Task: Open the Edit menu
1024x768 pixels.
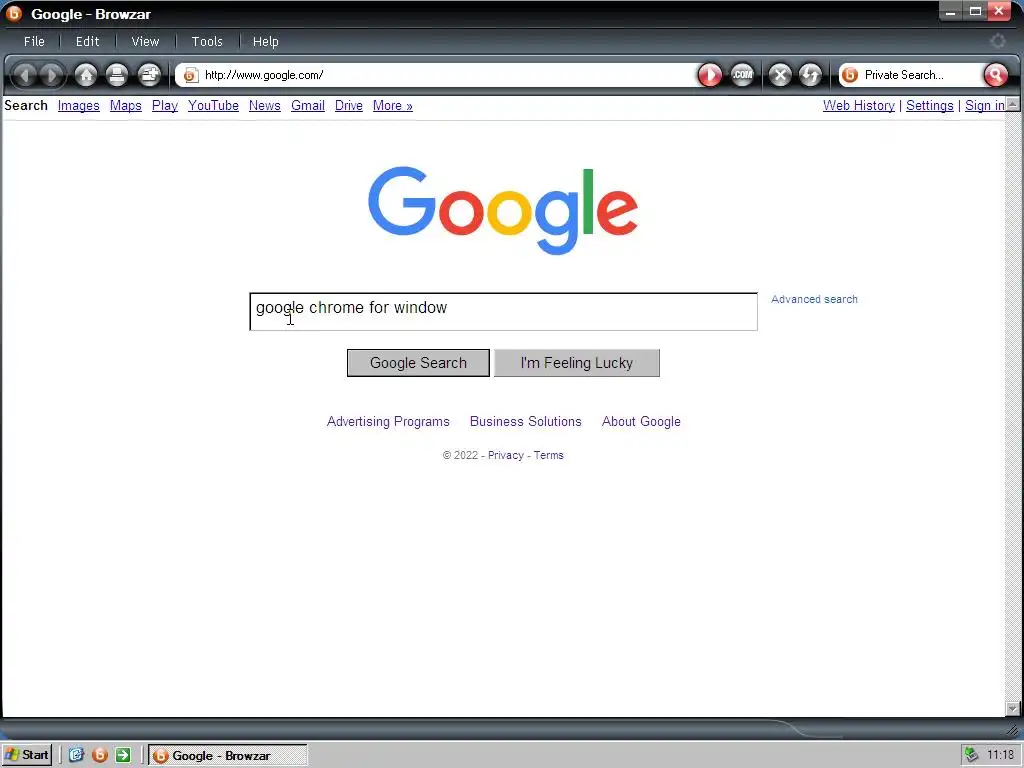Action: point(88,41)
